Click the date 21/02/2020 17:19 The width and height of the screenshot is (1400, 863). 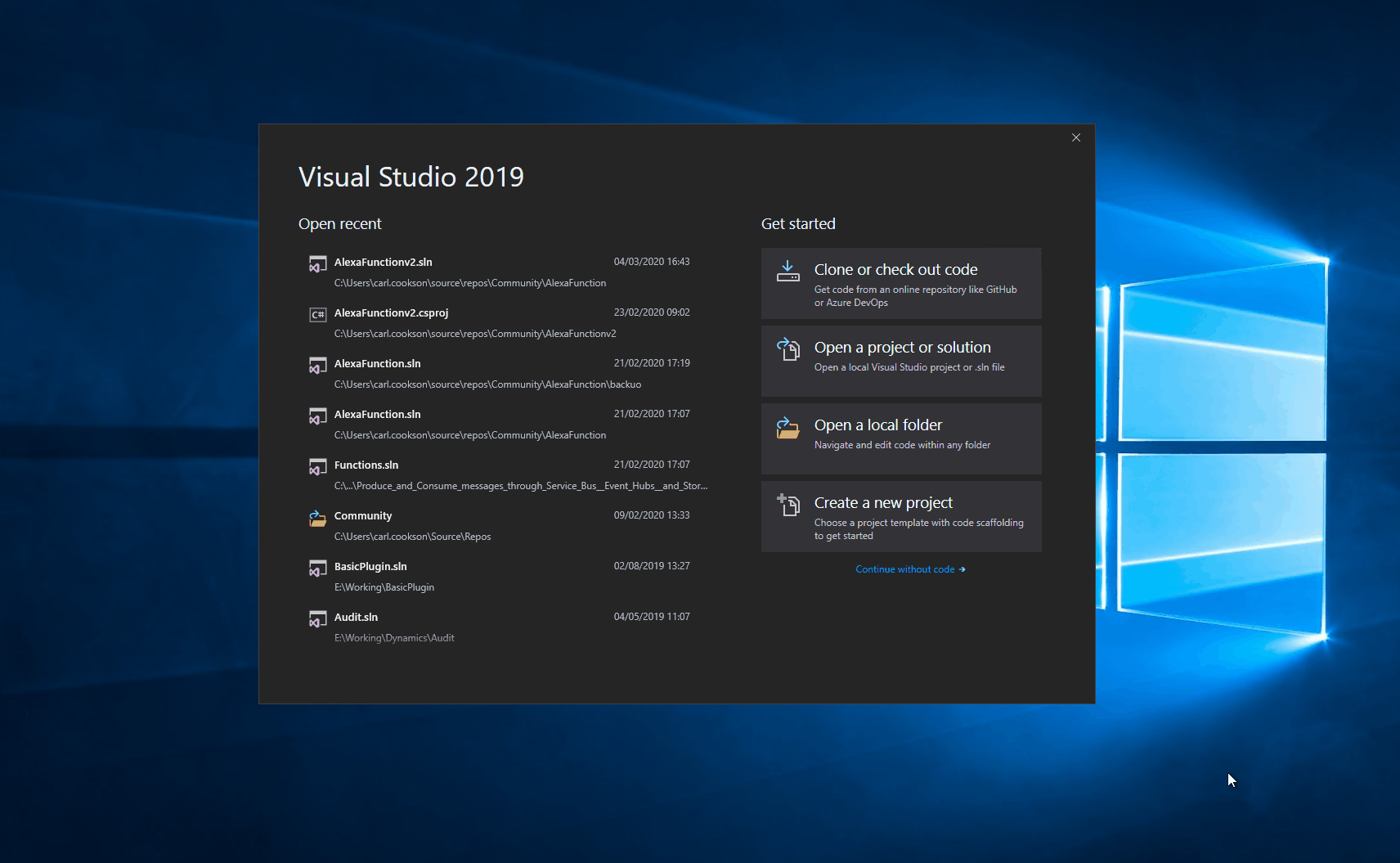coord(652,363)
